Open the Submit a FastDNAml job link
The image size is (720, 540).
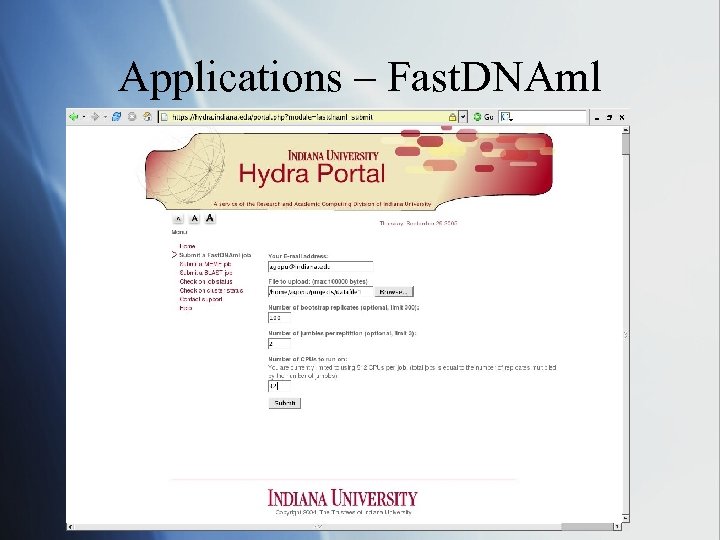click(x=215, y=255)
